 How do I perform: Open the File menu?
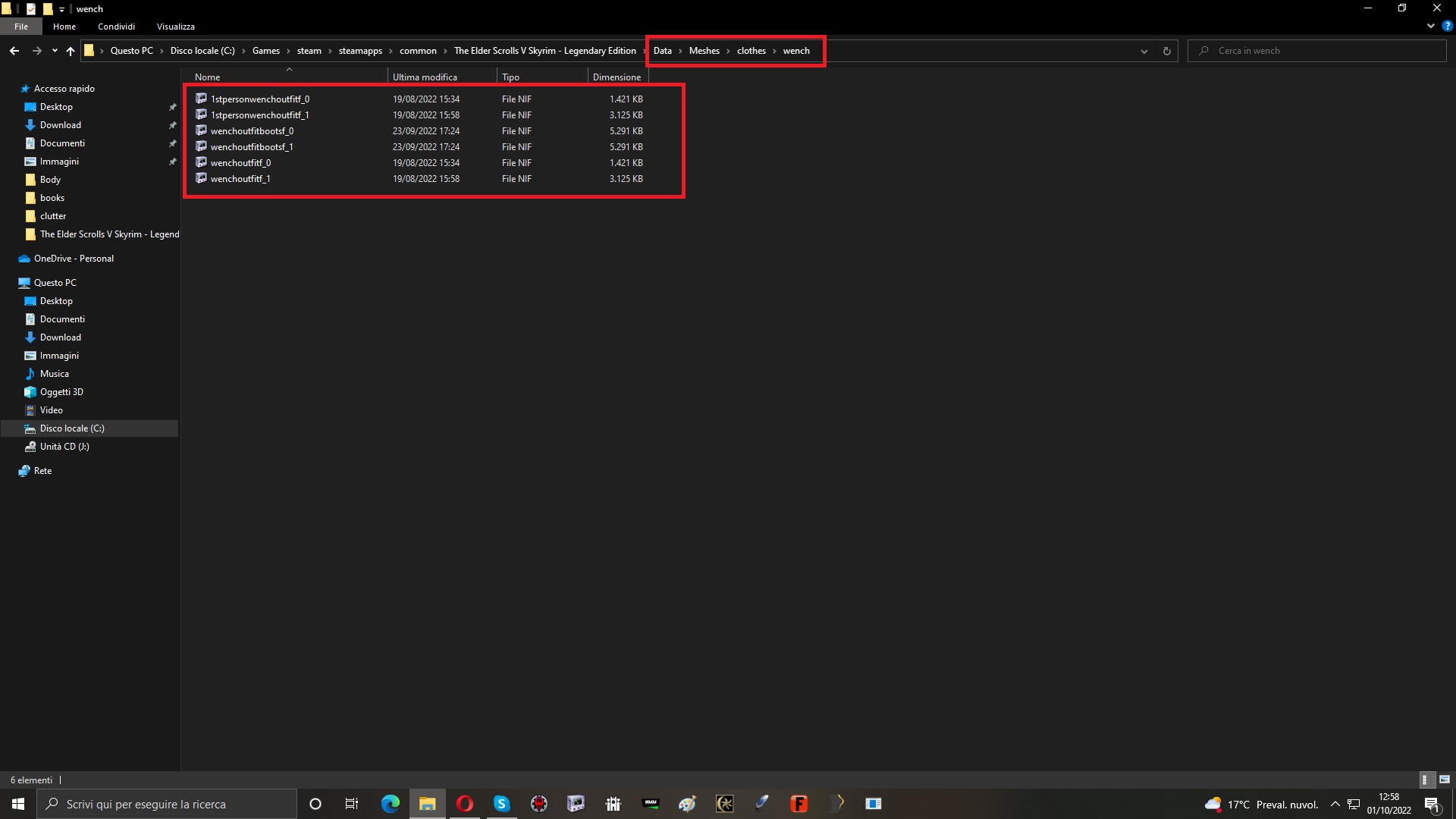[21, 27]
